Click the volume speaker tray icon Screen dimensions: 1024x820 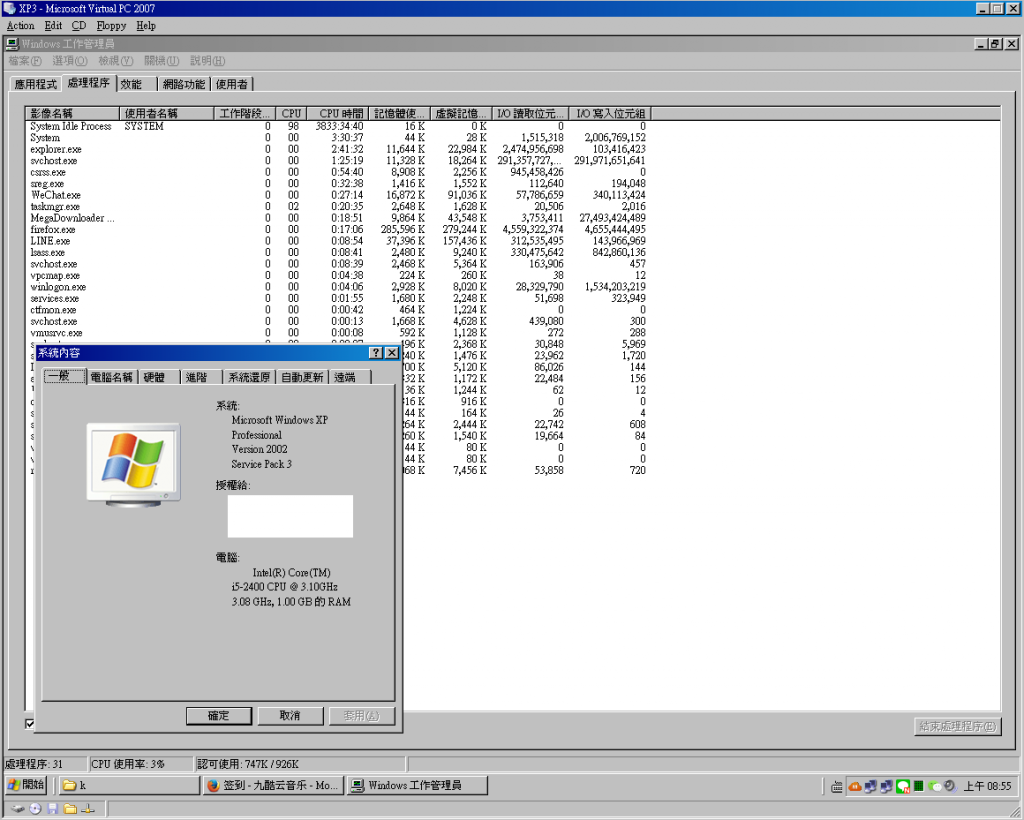coord(950,786)
